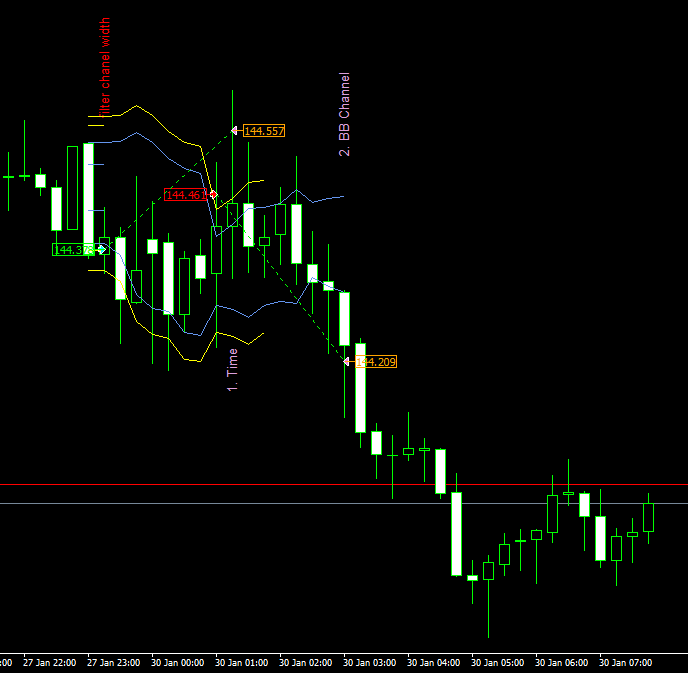Click the 144.461 red price label
This screenshot has height=673, width=688.
click(186, 194)
